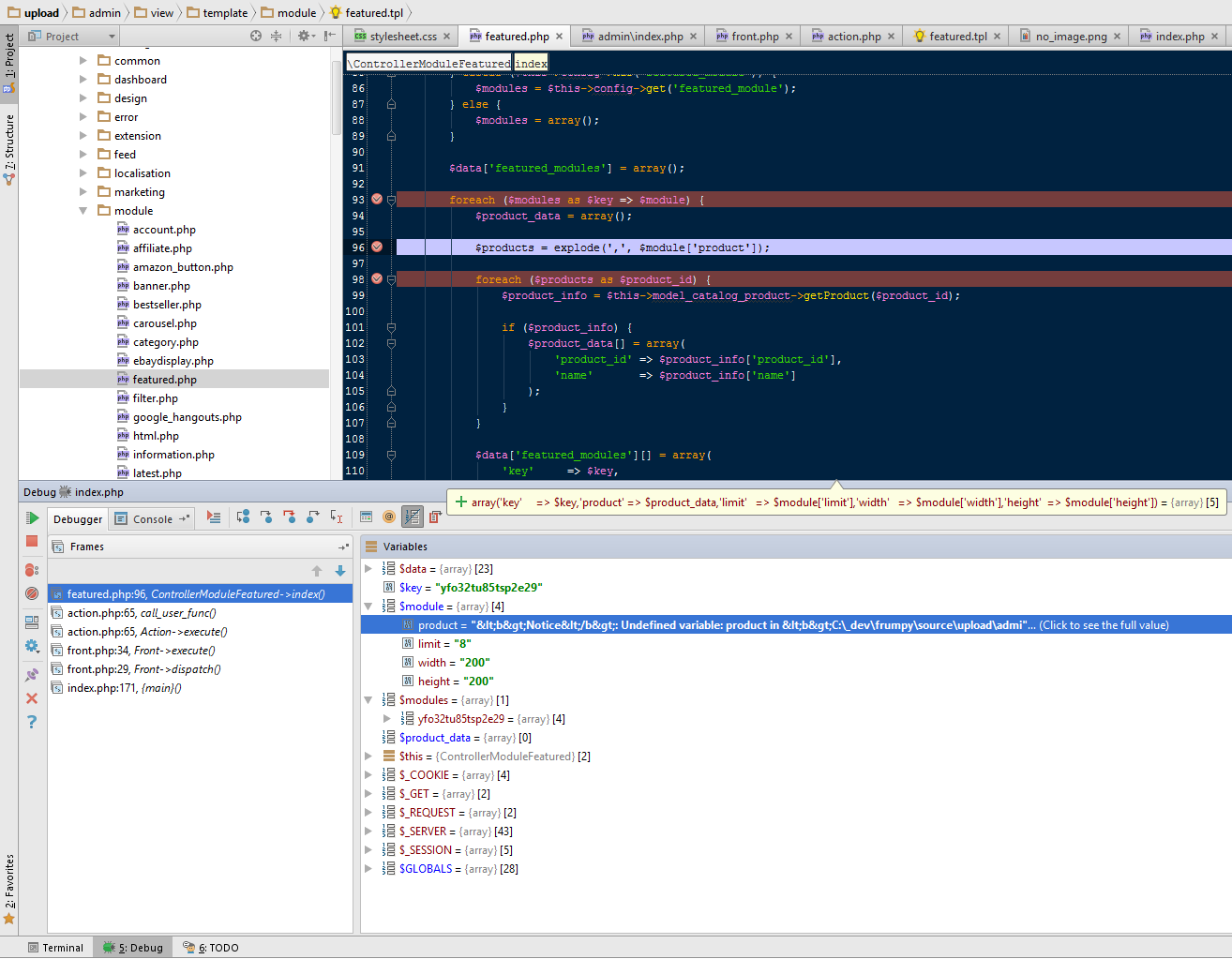
Task: Expand the $this variable node
Action: [x=368, y=757]
